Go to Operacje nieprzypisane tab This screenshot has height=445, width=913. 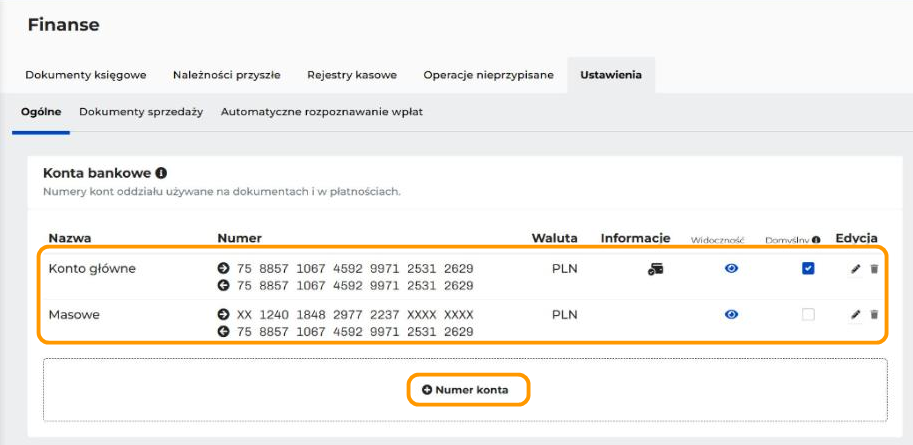pos(488,75)
